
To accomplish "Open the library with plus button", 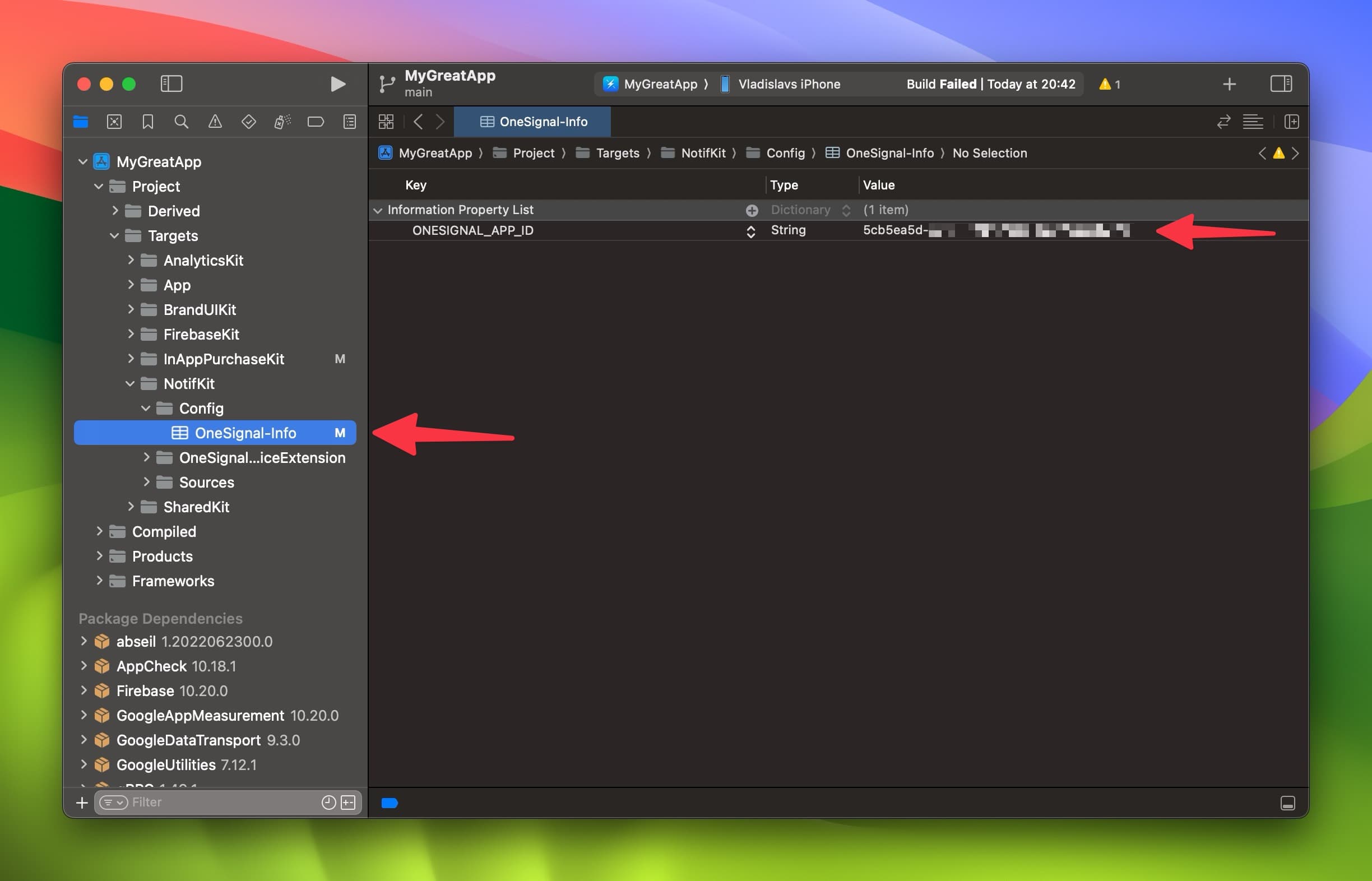I will point(1229,84).
